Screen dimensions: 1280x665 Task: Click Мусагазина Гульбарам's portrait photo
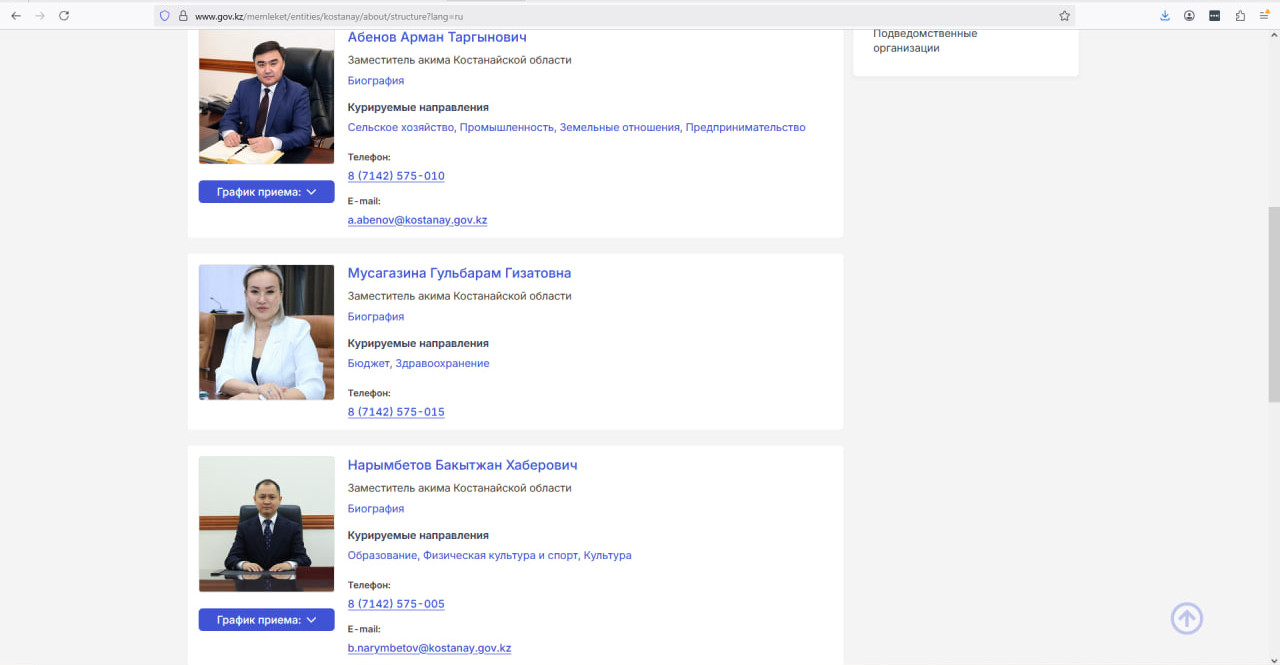click(x=266, y=332)
